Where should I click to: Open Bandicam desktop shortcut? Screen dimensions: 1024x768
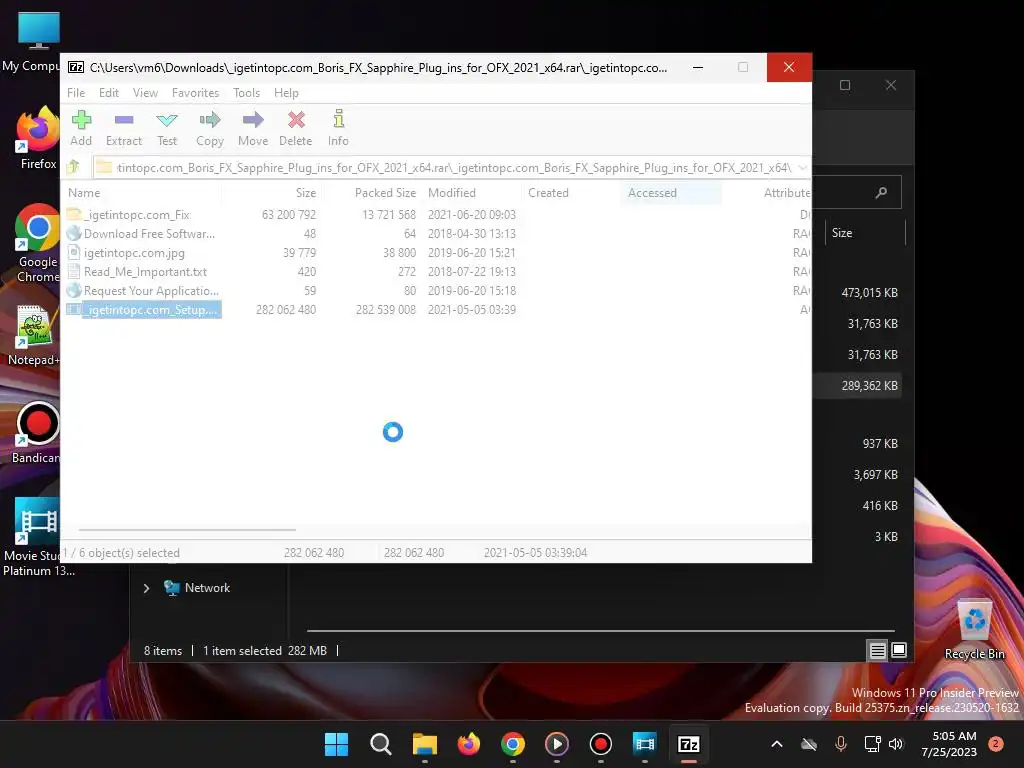pyautogui.click(x=37, y=433)
